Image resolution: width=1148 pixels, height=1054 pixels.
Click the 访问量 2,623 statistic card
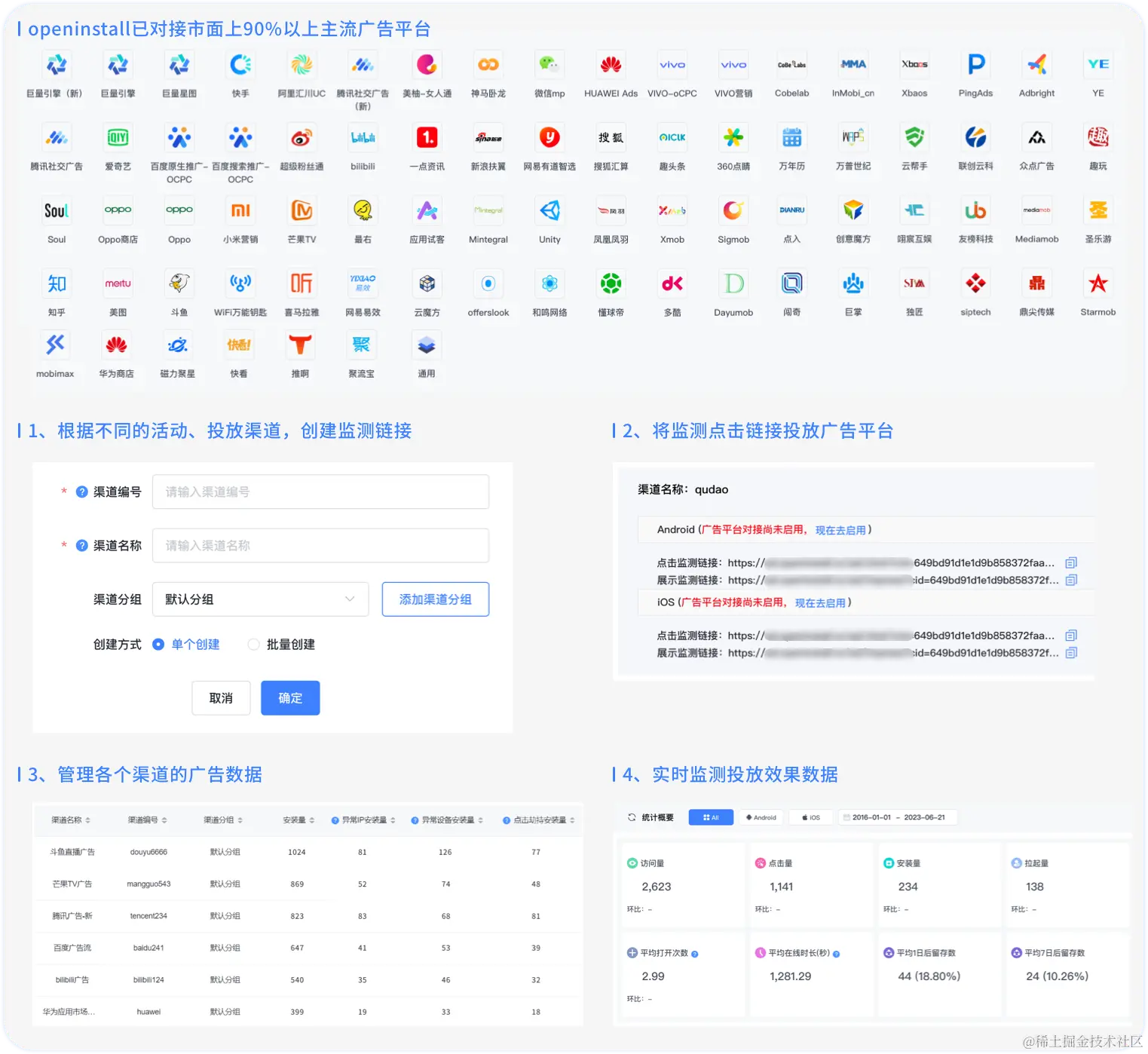[682, 886]
